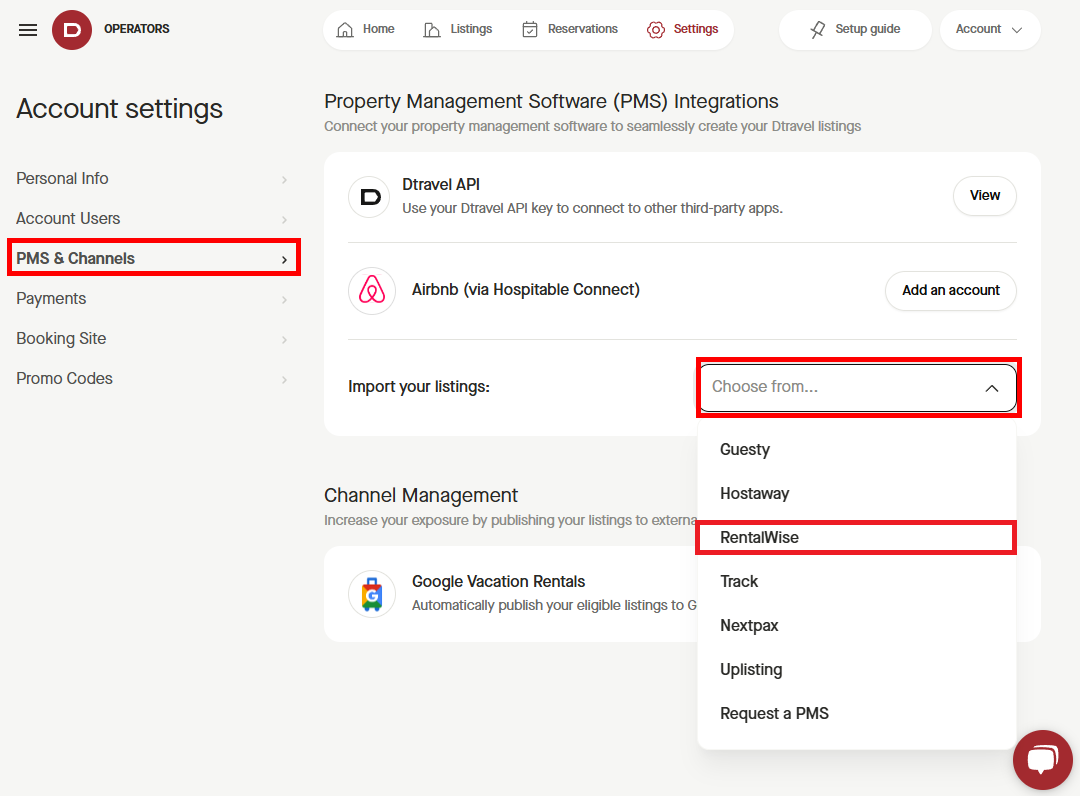Click the Dtravel red logo
Screen dimensions: 1080x796
pos(72,30)
